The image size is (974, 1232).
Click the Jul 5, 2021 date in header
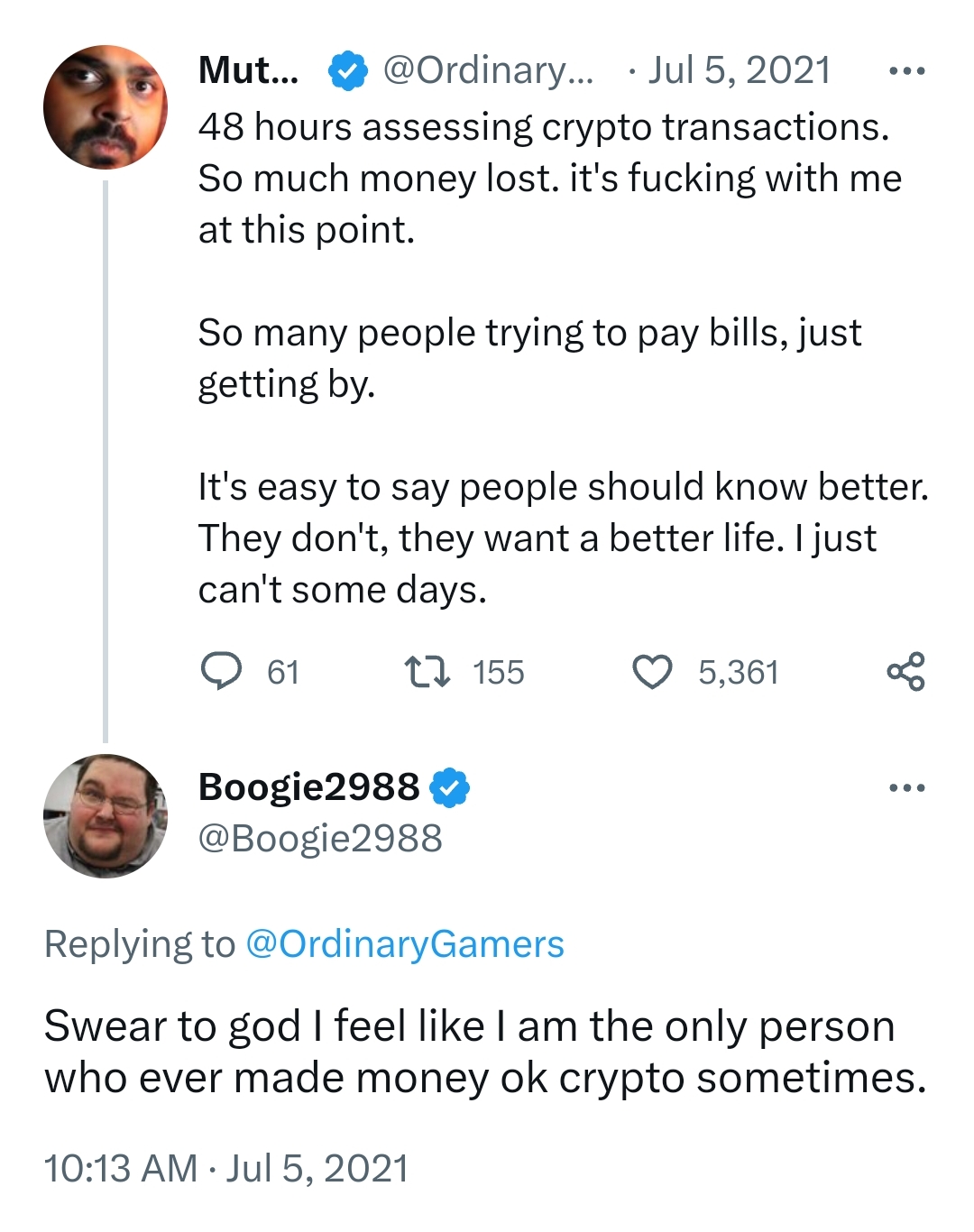click(739, 70)
